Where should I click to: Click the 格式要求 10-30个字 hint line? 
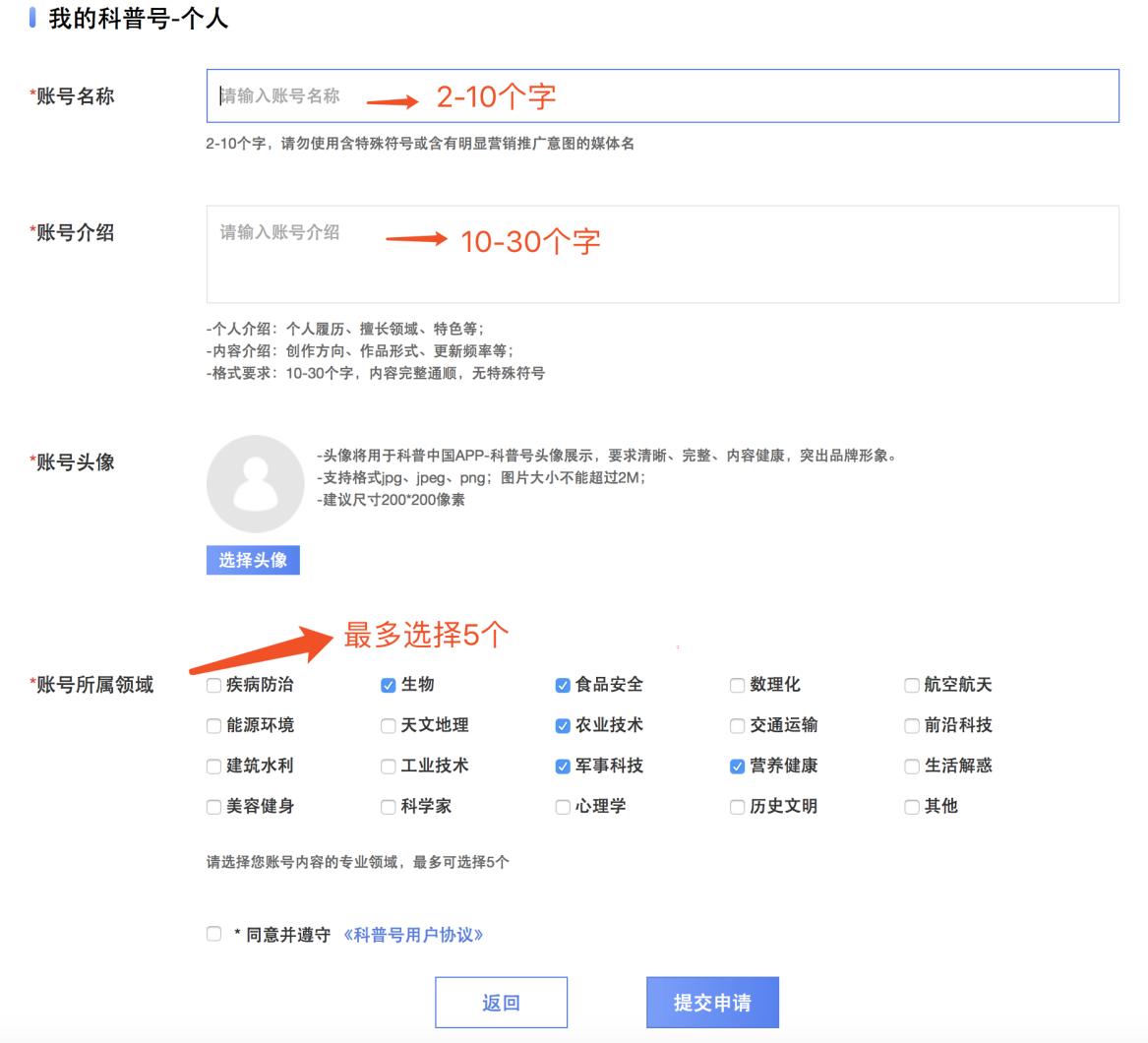tap(376, 374)
